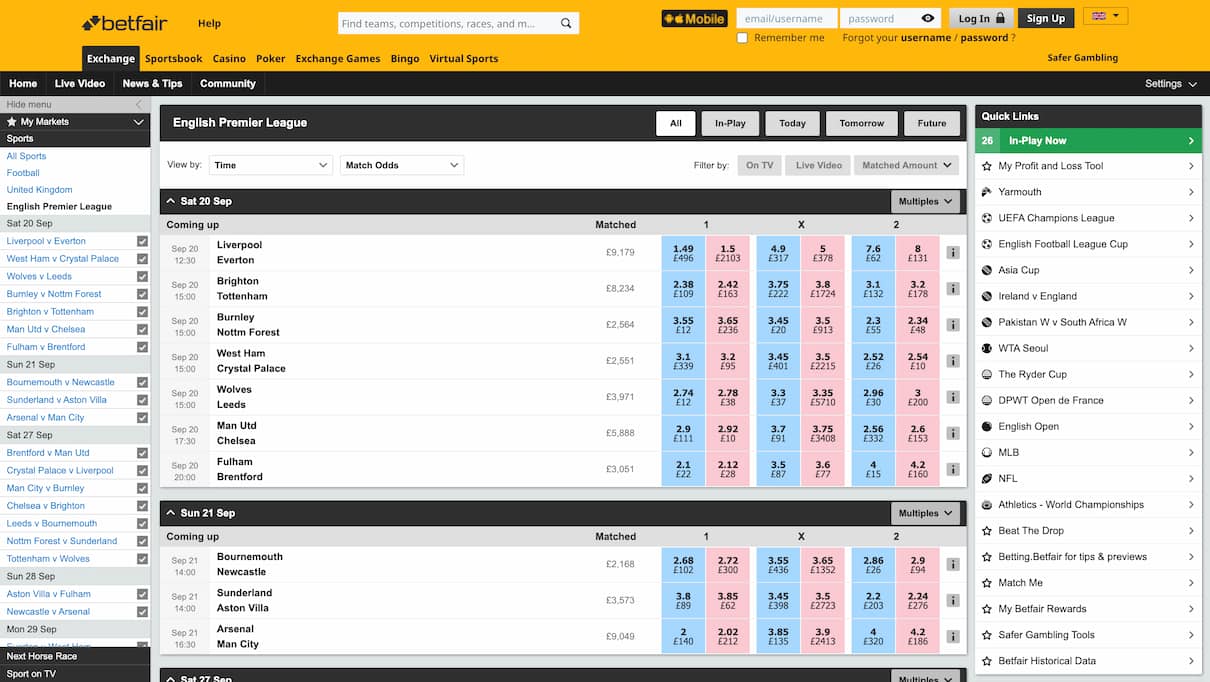The height and width of the screenshot is (682, 1210).
Task: Toggle the password visibility eye icon
Action: point(928,18)
